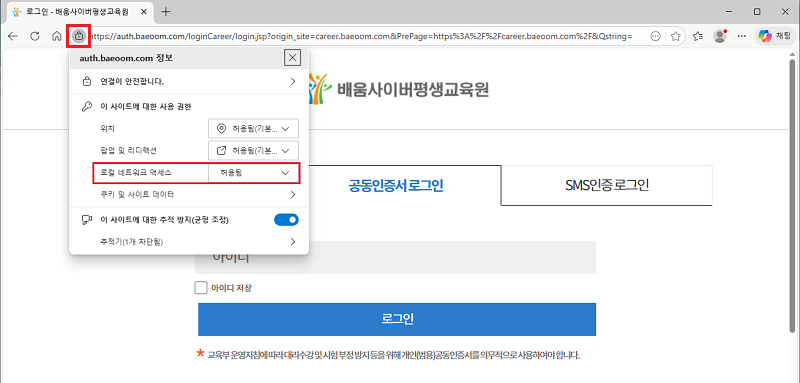This screenshot has width=800, height=383.
Task: Open the 위치 permission dropdown
Action: pos(254,129)
